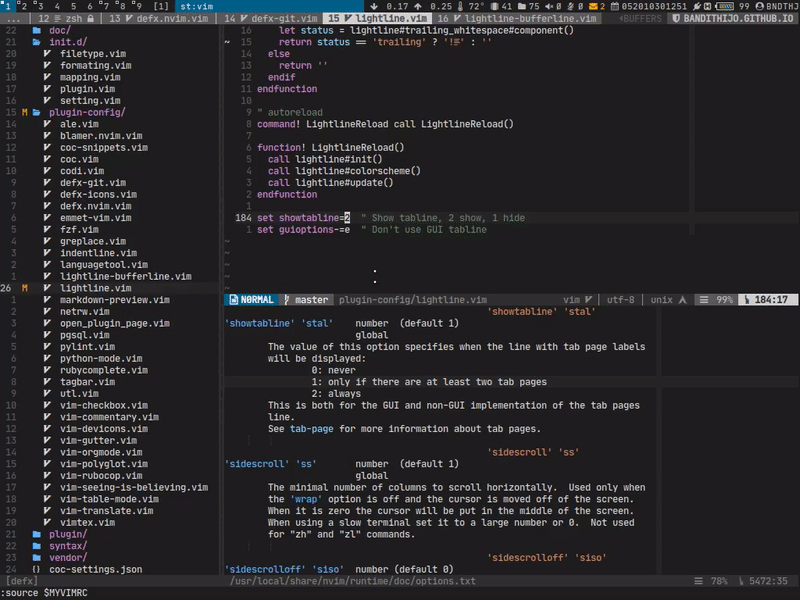Expand the vendor/ directory
The height and width of the screenshot is (600, 800).
tap(67, 557)
